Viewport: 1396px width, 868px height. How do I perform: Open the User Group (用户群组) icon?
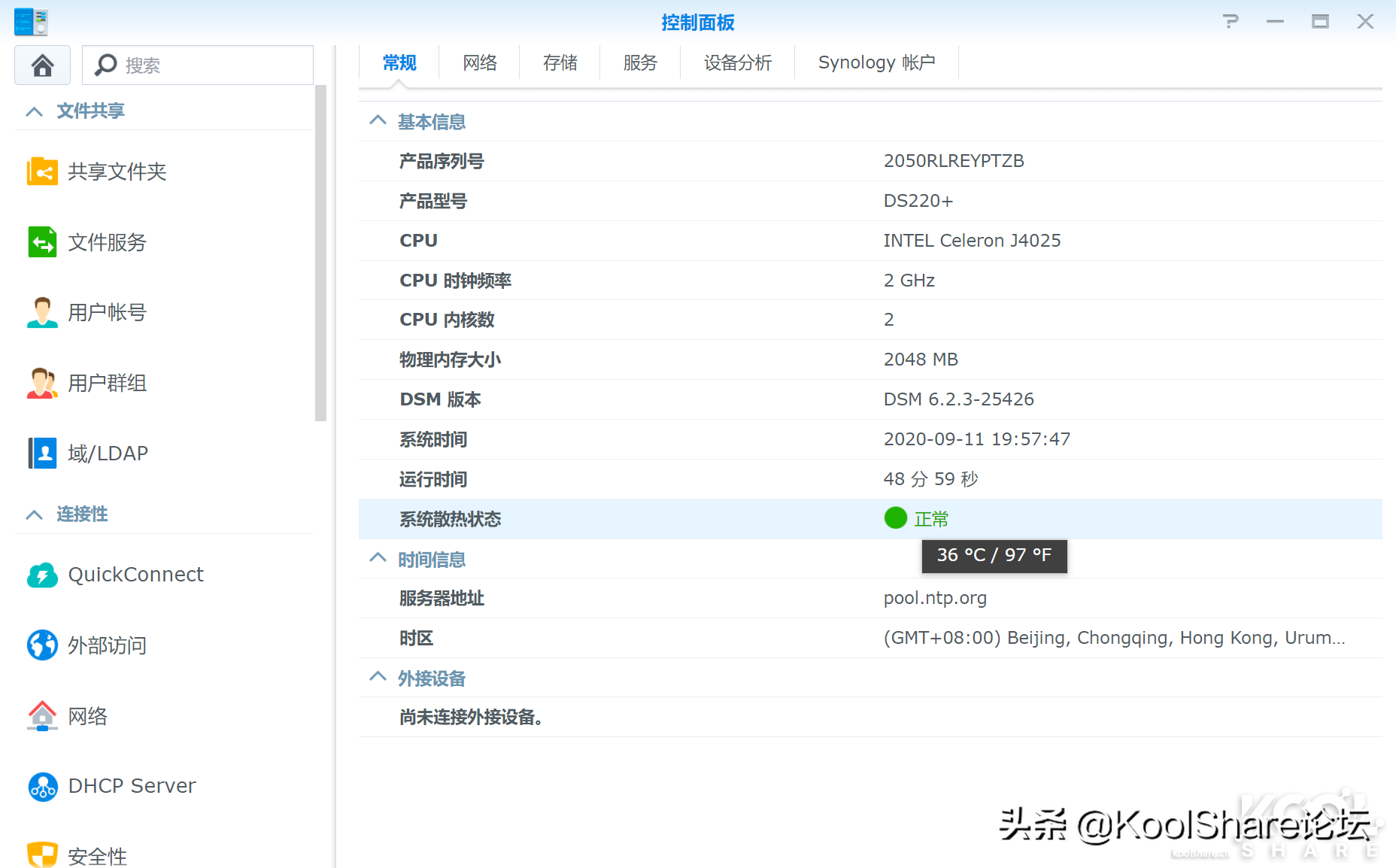point(42,383)
